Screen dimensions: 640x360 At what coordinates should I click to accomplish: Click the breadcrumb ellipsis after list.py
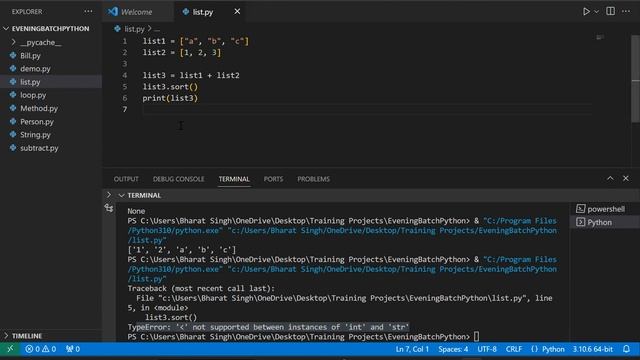click(x=157, y=29)
